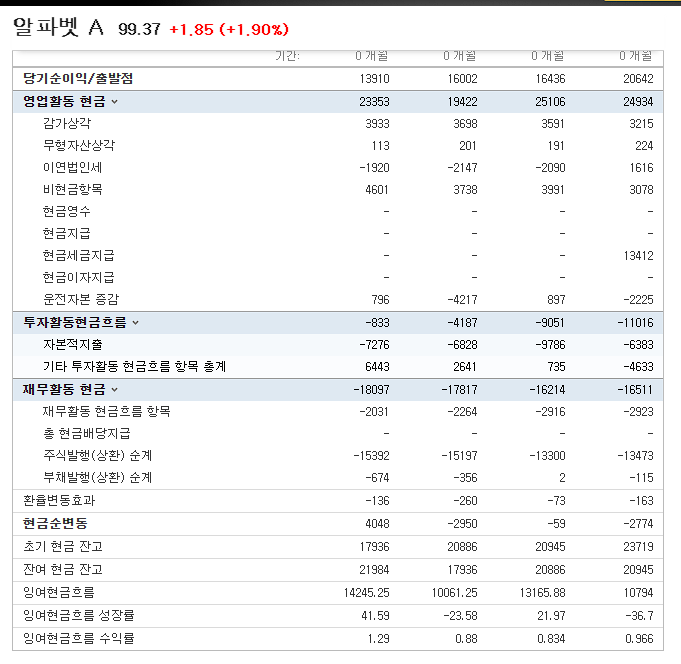This screenshot has width=681, height=664.
Task: Click the 재무활동 현금 row label
Action: 64,390
